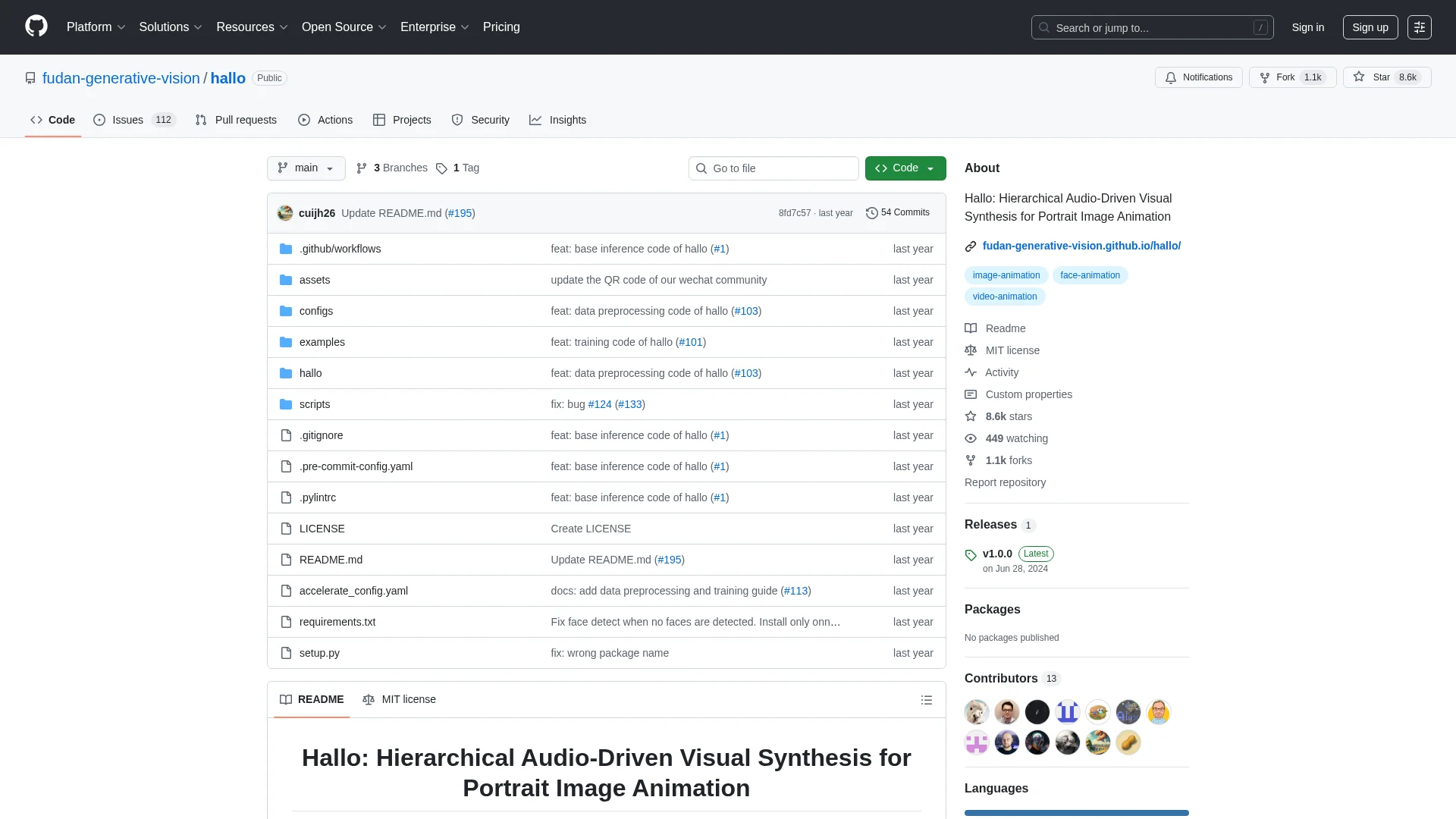The image size is (1456, 819).
Task: Open the .github/workflows folder
Action: coord(340,249)
